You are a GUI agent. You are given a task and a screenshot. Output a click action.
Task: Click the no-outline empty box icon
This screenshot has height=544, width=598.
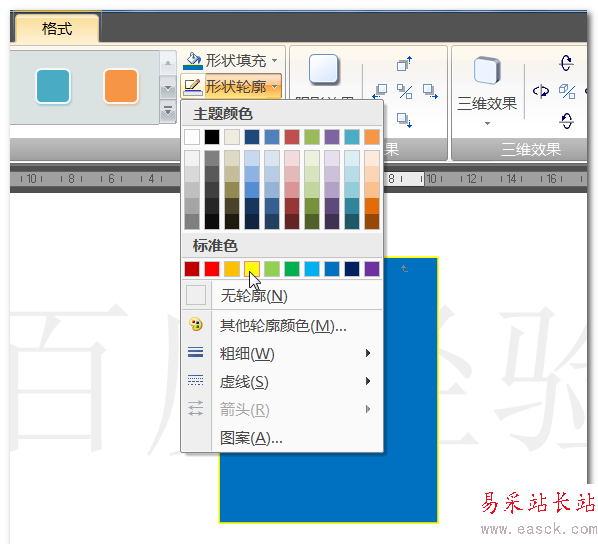(x=196, y=295)
